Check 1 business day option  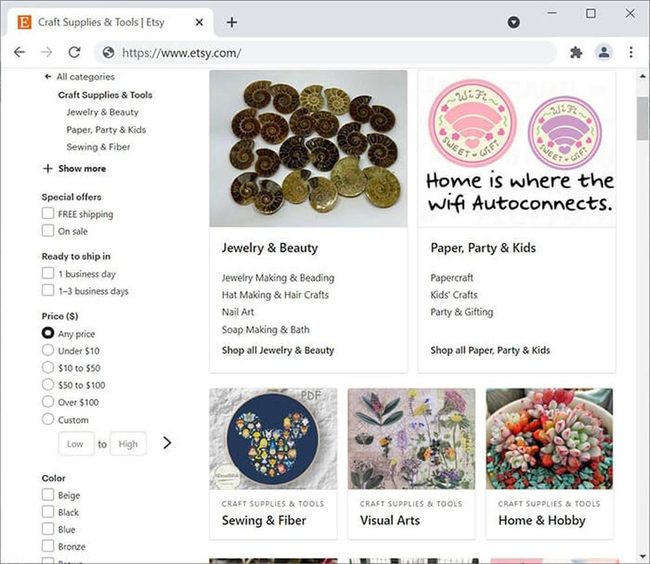click(x=48, y=273)
